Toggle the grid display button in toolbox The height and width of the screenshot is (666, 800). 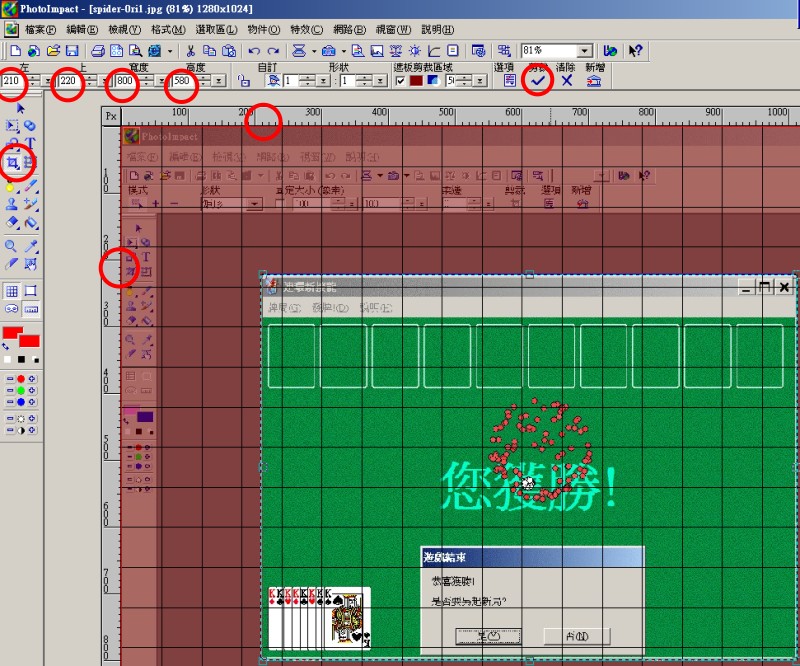coord(11,291)
